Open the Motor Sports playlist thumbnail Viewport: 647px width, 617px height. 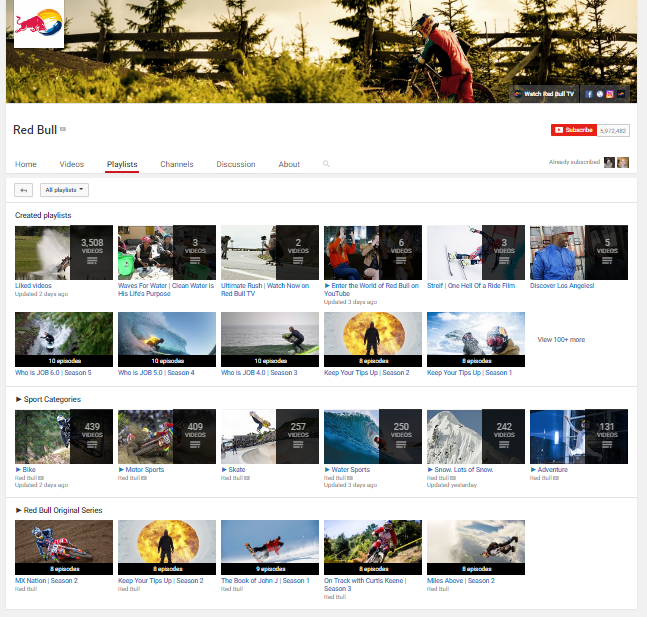tap(167, 436)
